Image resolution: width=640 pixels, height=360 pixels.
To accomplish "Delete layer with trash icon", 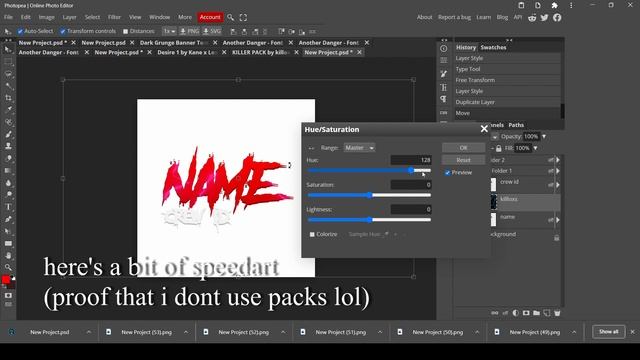I will (557, 313).
